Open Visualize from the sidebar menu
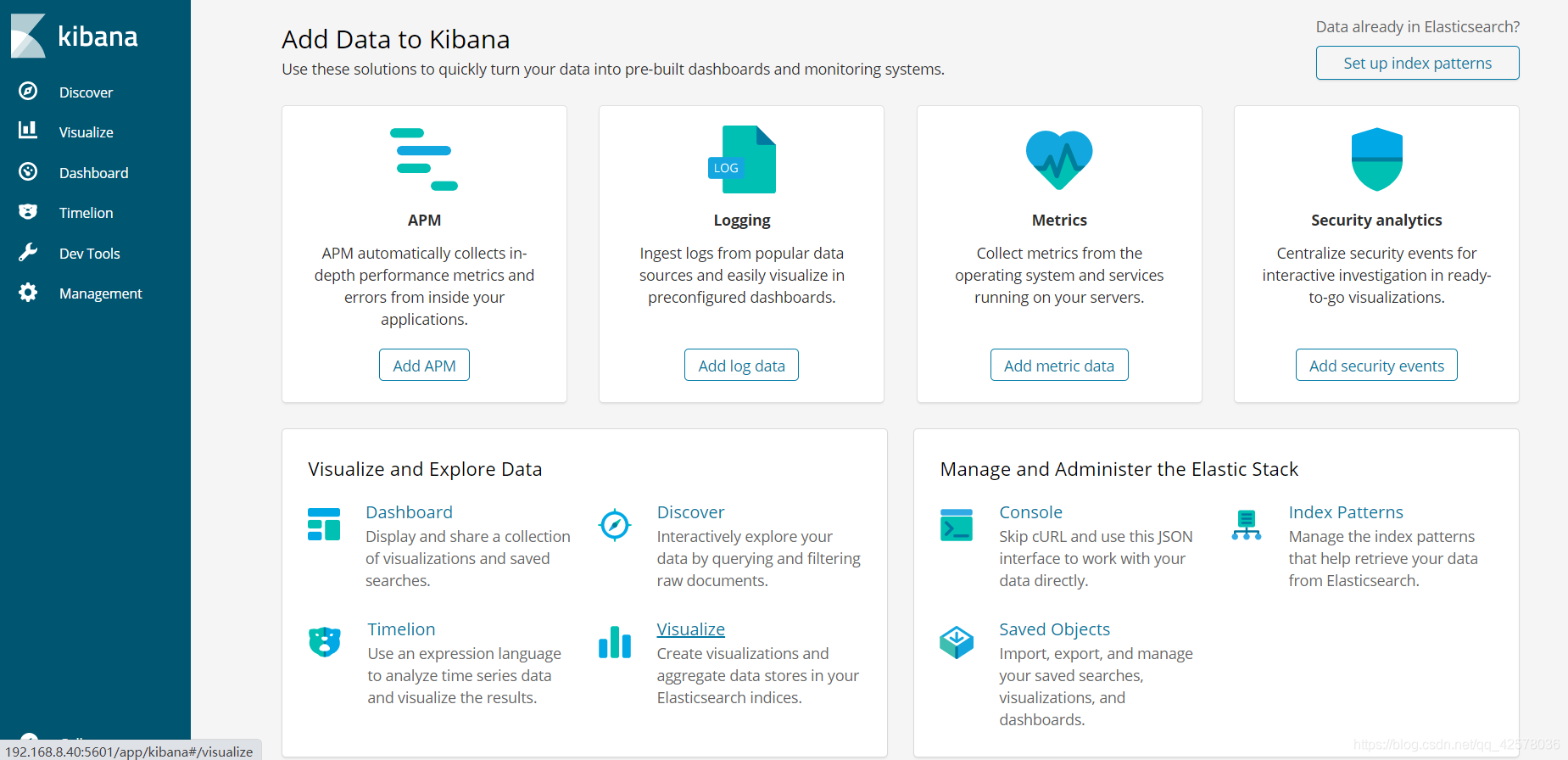The height and width of the screenshot is (760, 1568). 86,132
